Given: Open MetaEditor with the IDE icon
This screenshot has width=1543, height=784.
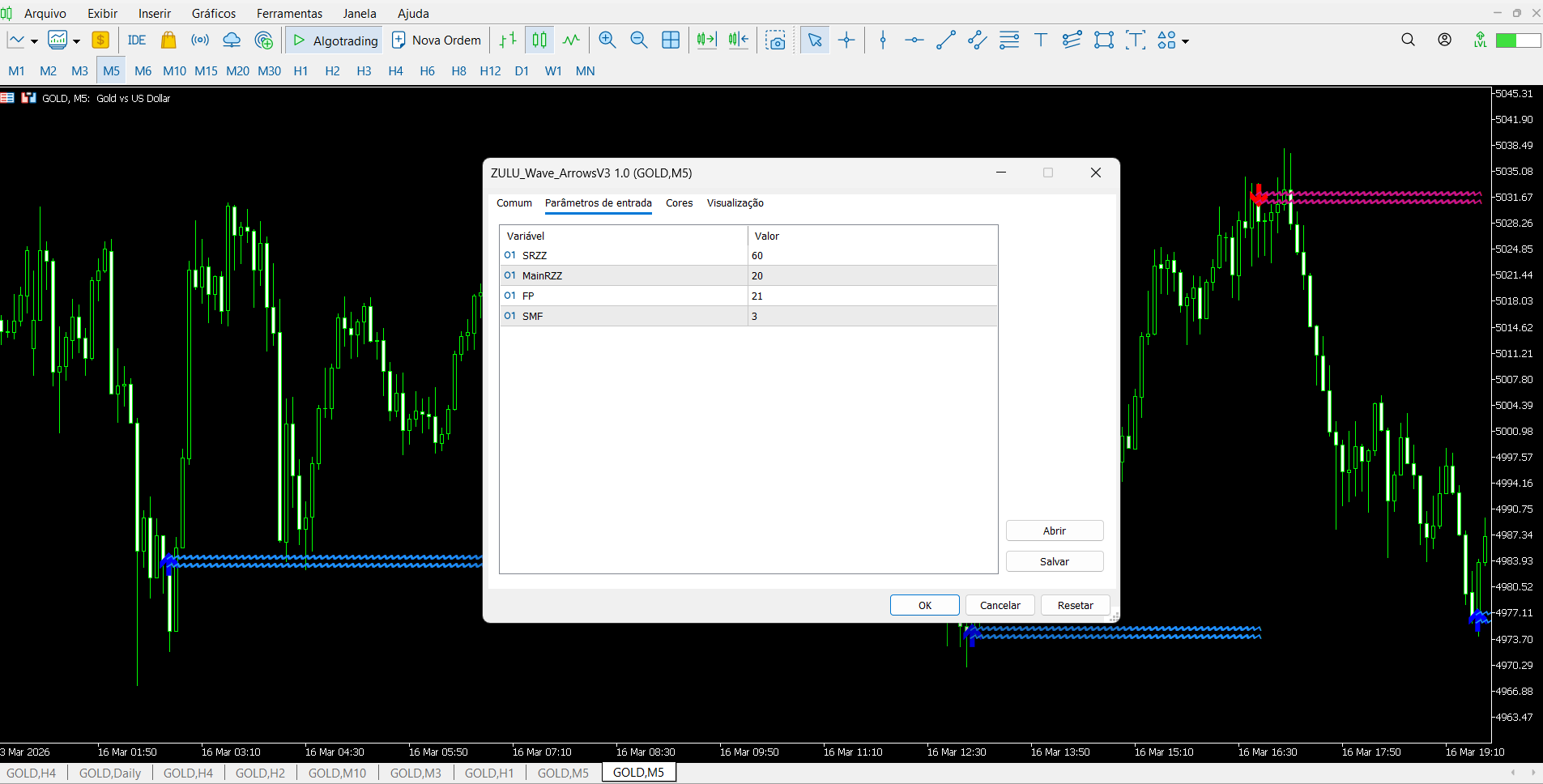Looking at the screenshot, I should point(136,40).
